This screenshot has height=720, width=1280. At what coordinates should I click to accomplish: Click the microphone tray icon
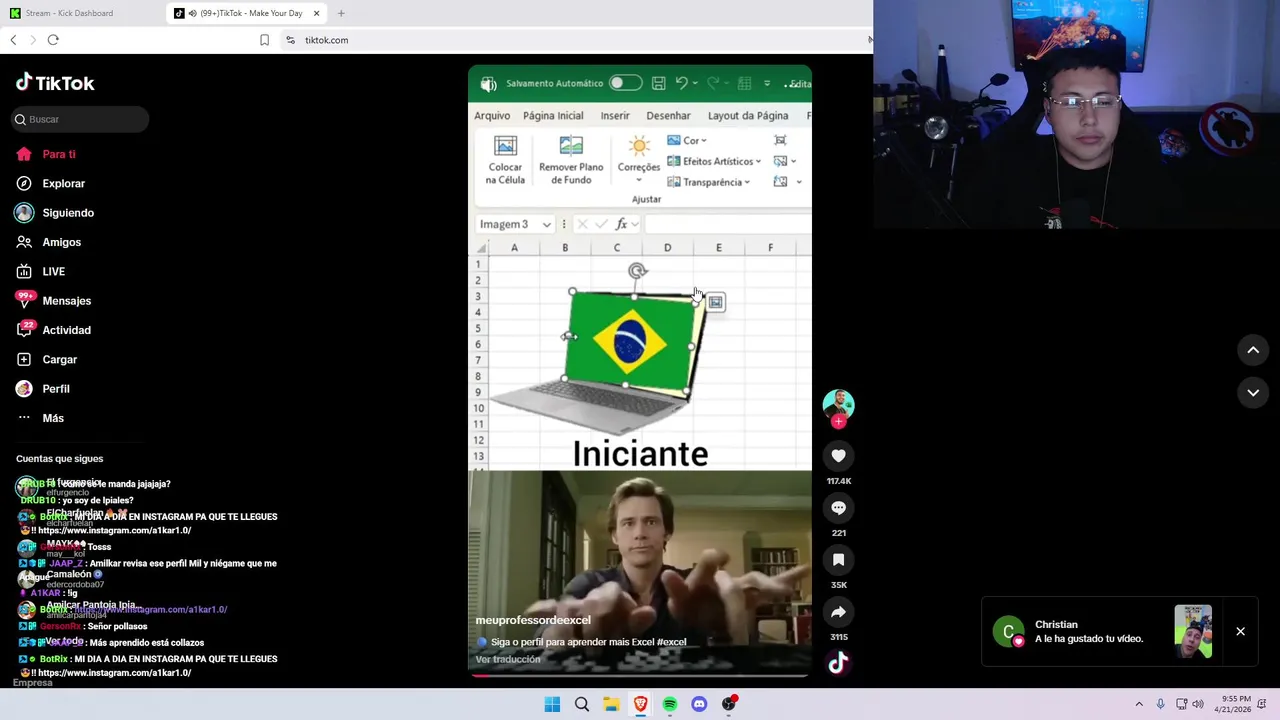[x=1160, y=704]
